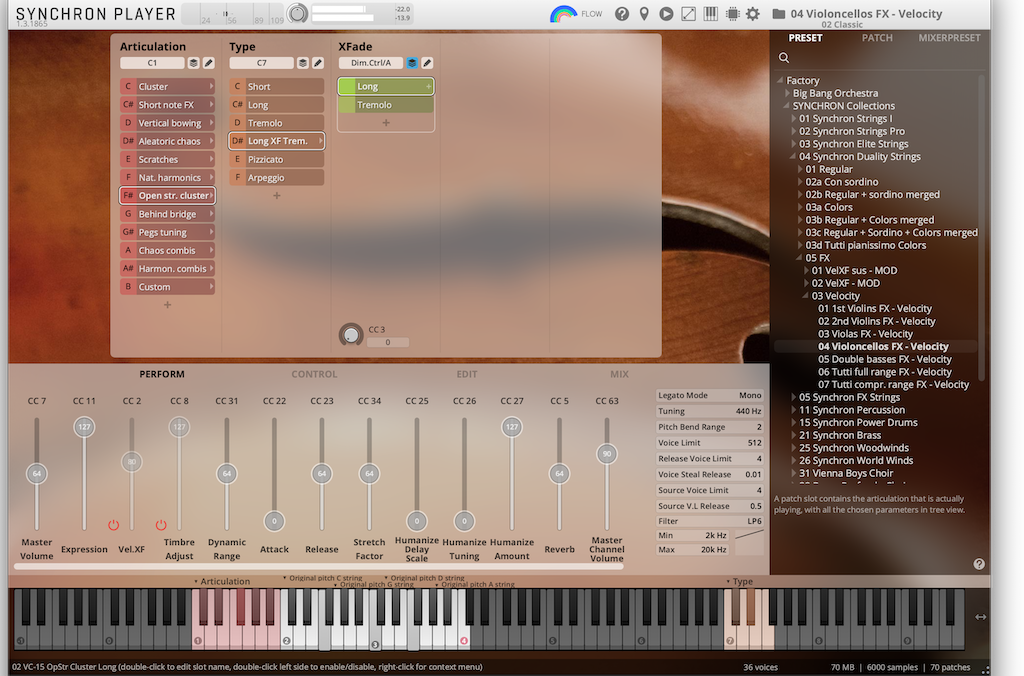Image resolution: width=1024 pixels, height=676 pixels.
Task: Switch to the MIXERPRESET tab
Action: pyautogui.click(x=950, y=38)
